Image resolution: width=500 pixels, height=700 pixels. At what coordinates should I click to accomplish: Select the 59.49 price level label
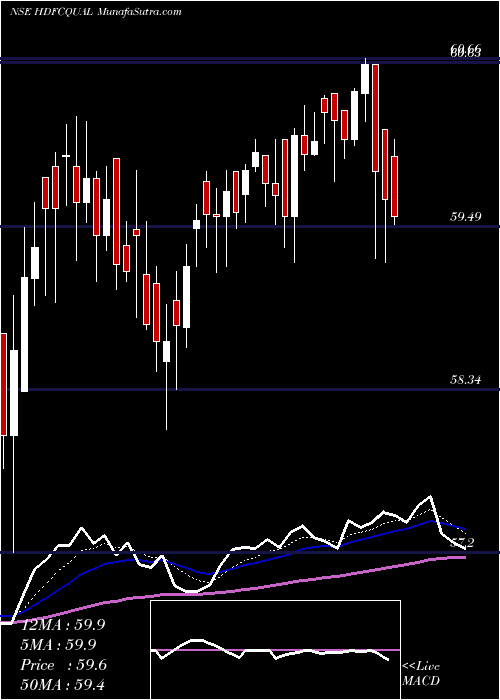pyautogui.click(x=466, y=217)
